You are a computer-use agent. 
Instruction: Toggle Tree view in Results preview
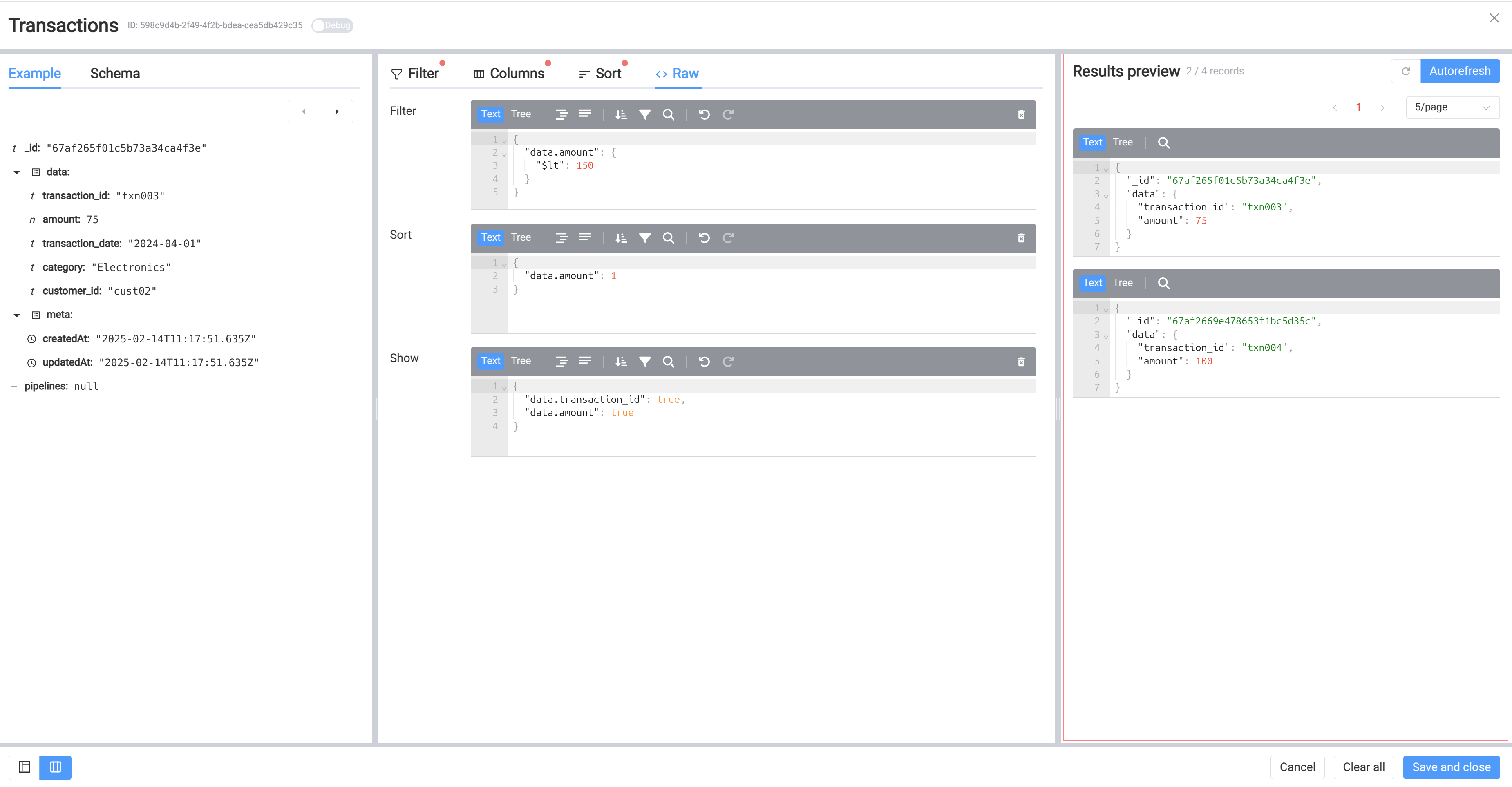(x=1123, y=141)
